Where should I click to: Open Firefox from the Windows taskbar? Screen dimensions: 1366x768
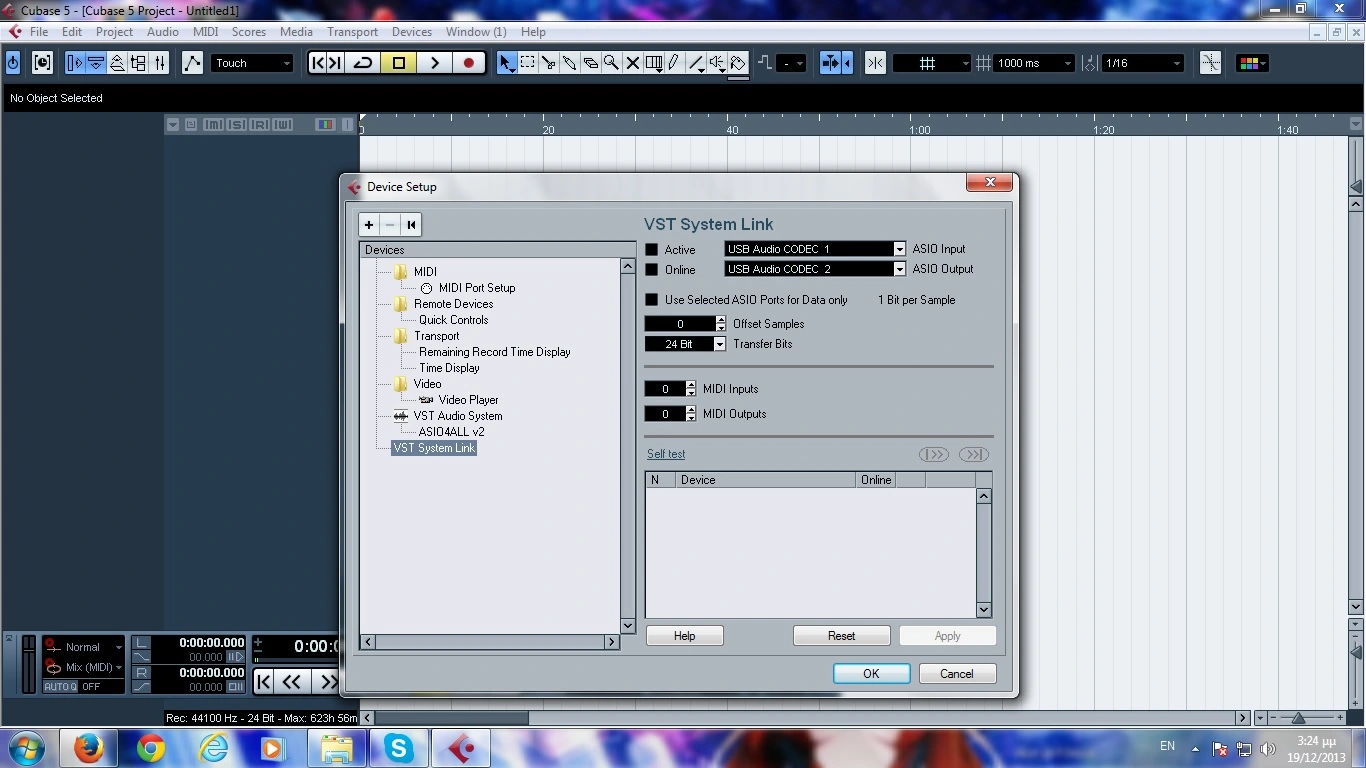pos(89,747)
